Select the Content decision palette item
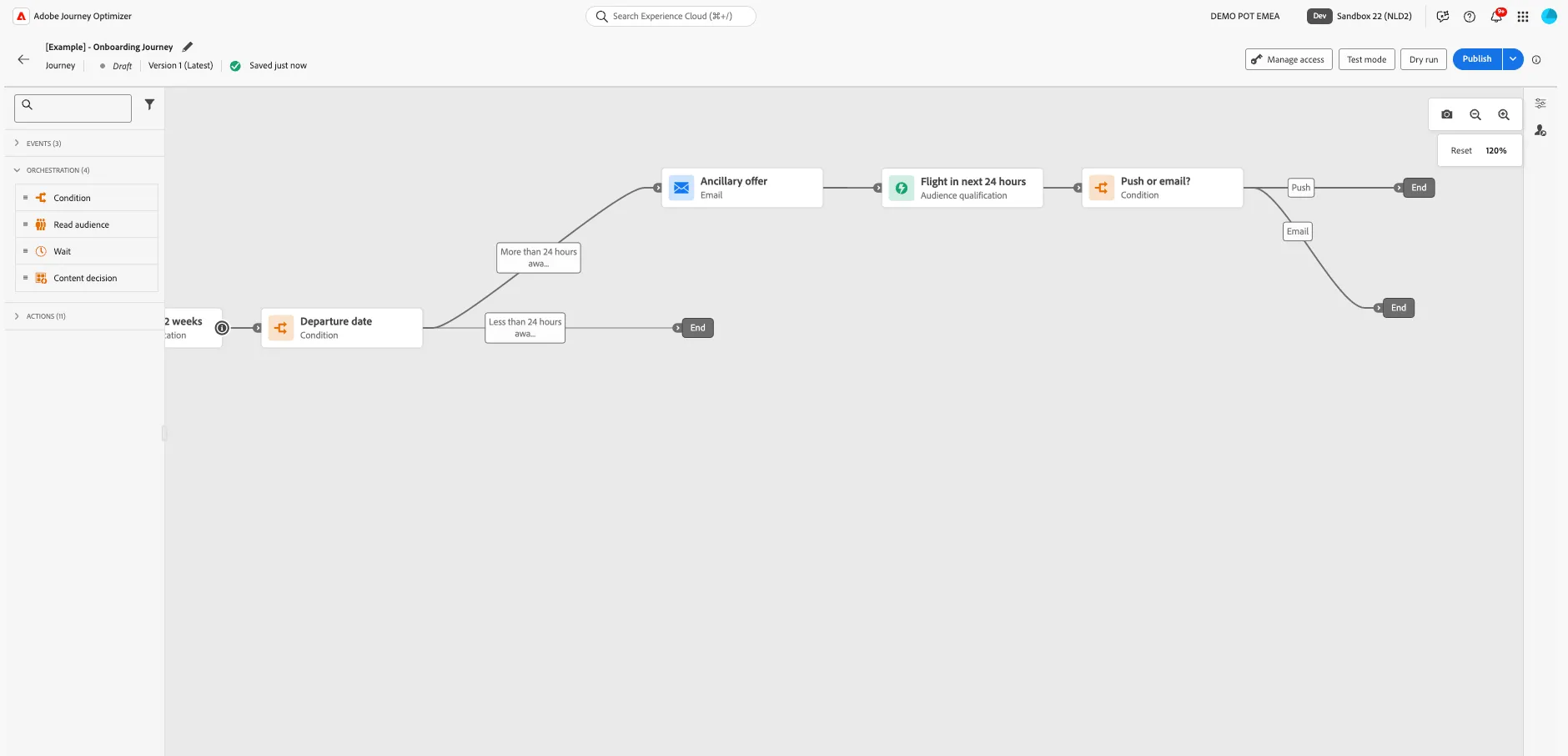Image resolution: width=1568 pixels, height=756 pixels. click(87, 278)
